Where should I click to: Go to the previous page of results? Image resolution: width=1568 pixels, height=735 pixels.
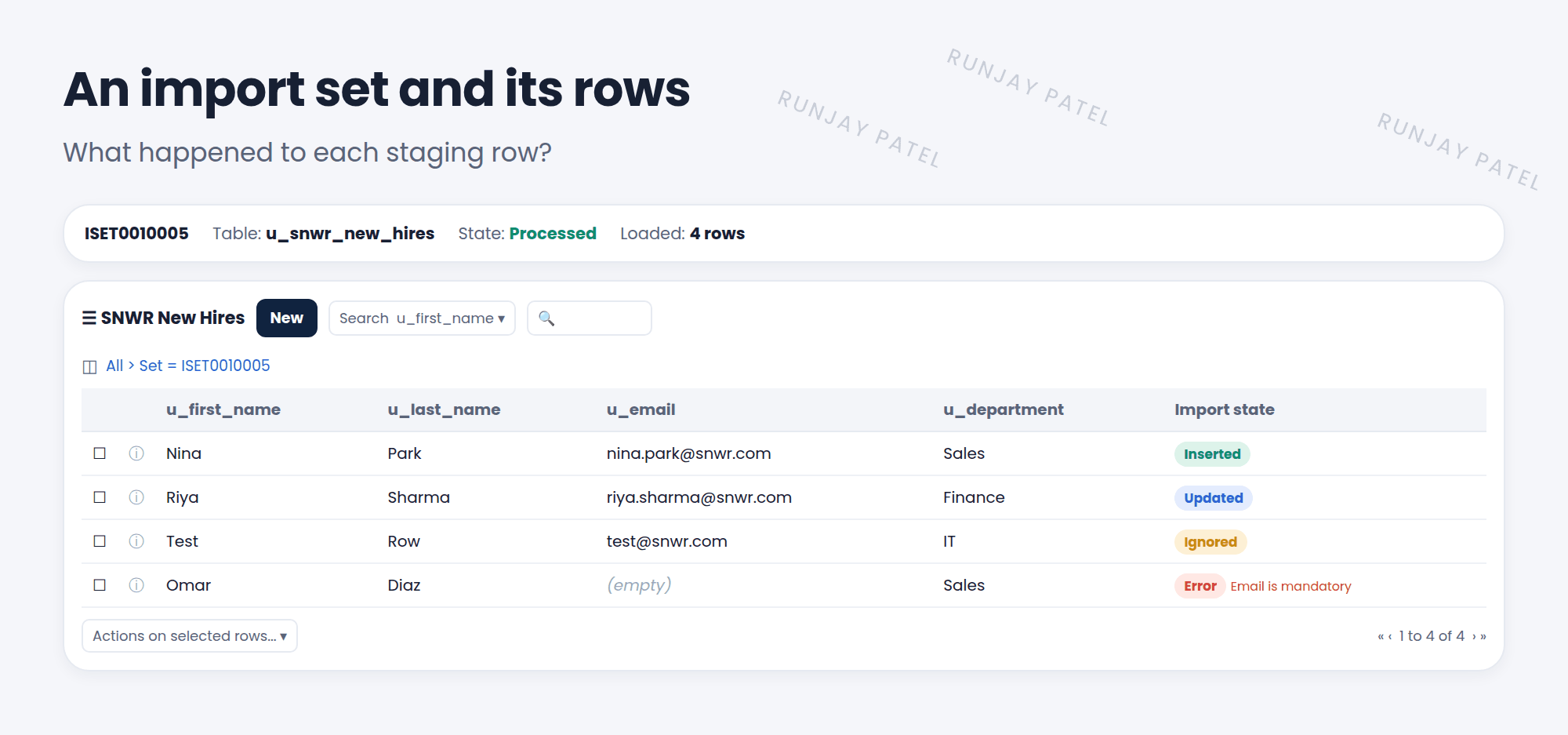pos(1390,636)
